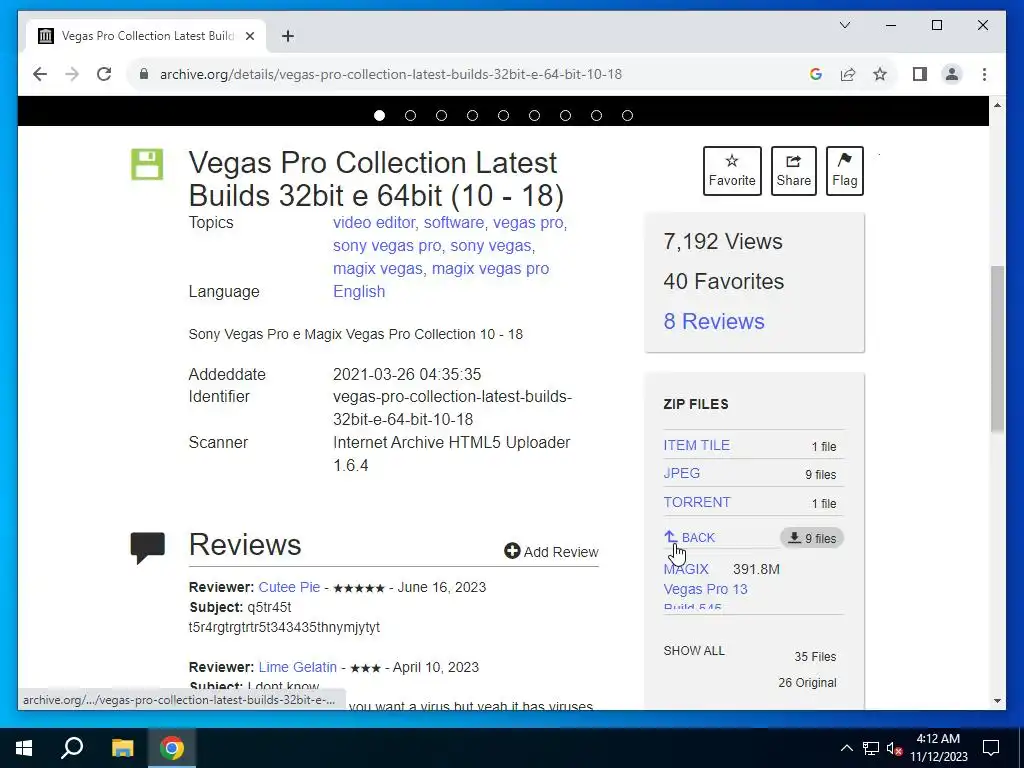Click the English language link
Screen dimensions: 1024x768
tap(359, 291)
